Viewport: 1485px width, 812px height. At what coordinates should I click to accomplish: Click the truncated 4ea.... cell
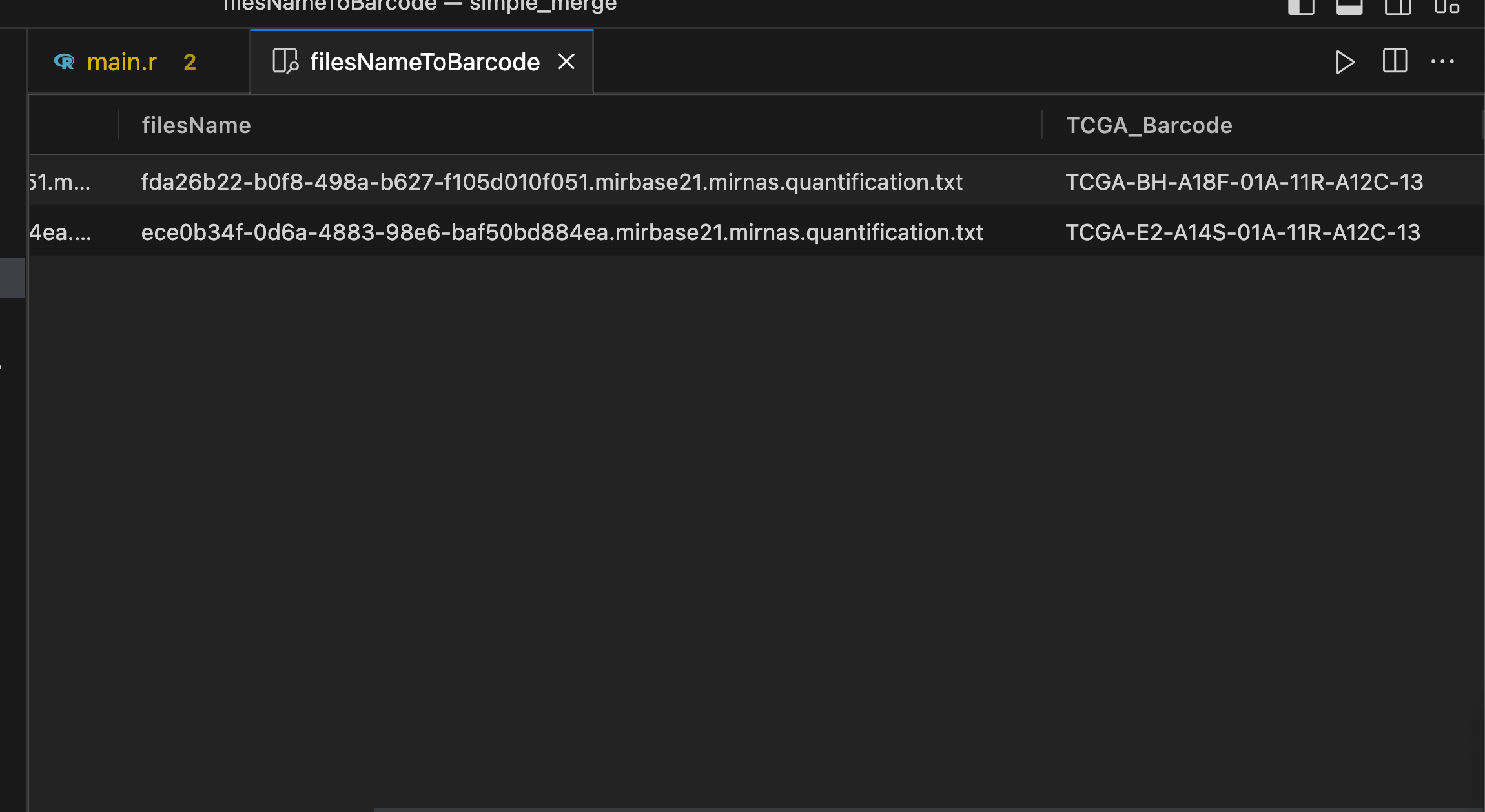pyautogui.click(x=61, y=232)
